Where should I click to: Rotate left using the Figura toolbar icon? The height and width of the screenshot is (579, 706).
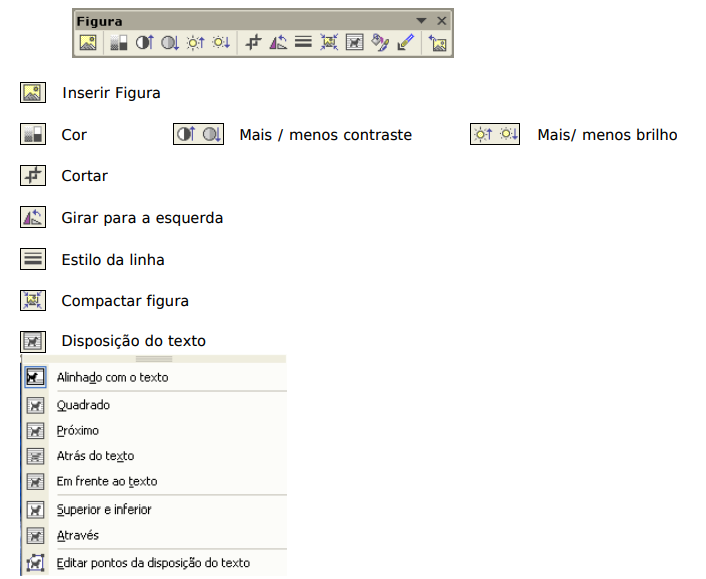click(x=279, y=43)
